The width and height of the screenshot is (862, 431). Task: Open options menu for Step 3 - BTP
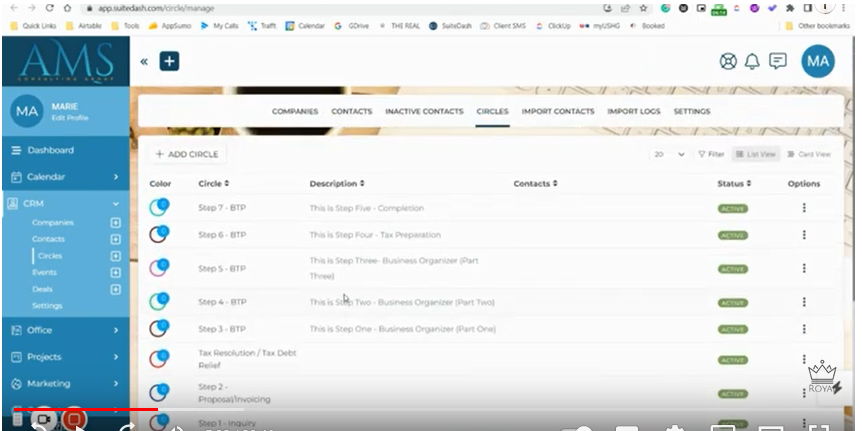click(x=804, y=329)
